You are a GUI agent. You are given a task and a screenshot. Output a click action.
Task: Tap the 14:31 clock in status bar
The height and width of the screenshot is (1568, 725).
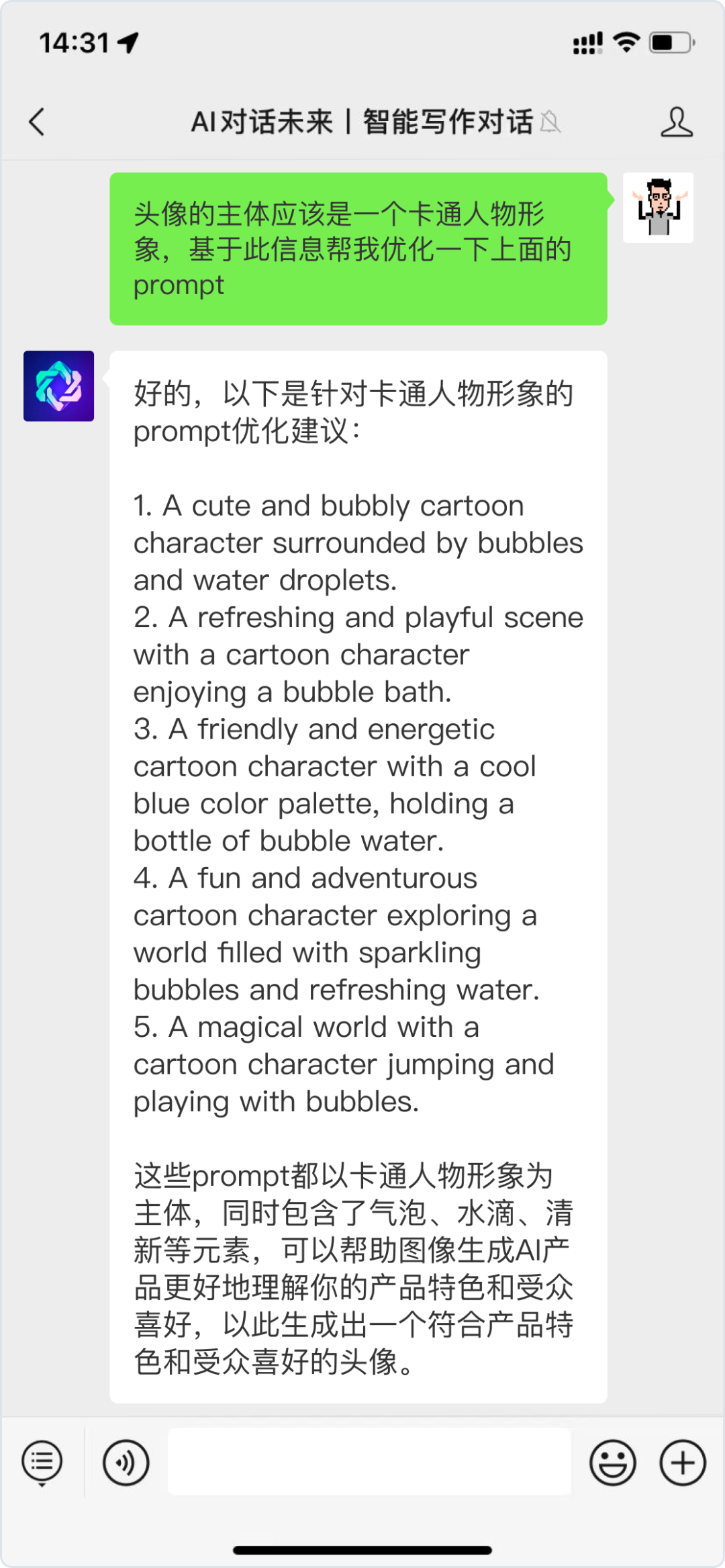point(74,43)
